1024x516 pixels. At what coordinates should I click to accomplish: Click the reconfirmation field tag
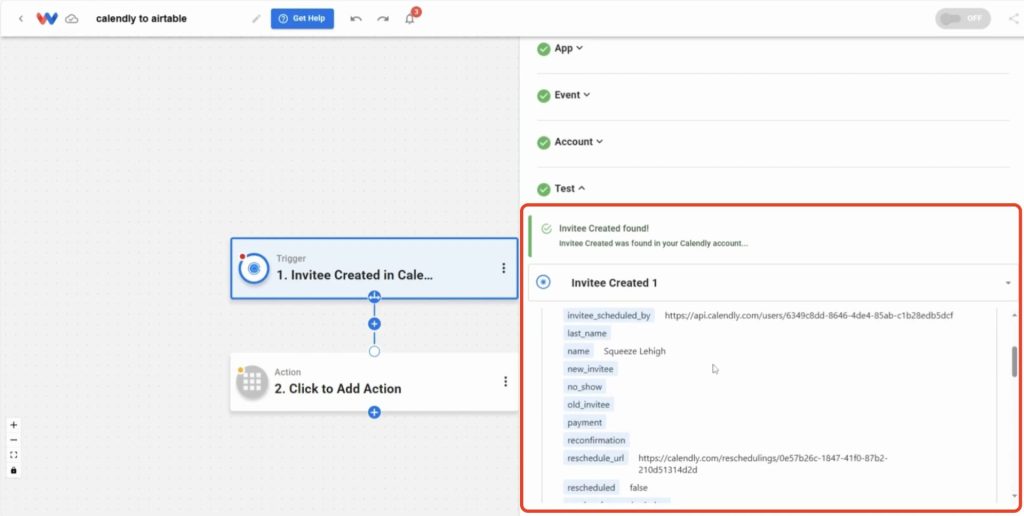point(596,440)
